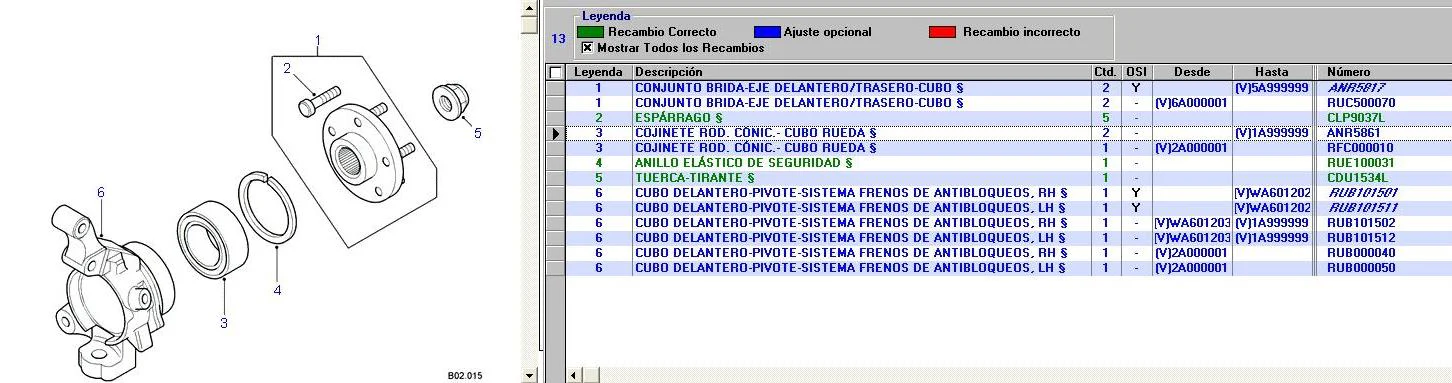Select part number RUE100031
1452x383 pixels.
click(1360, 163)
